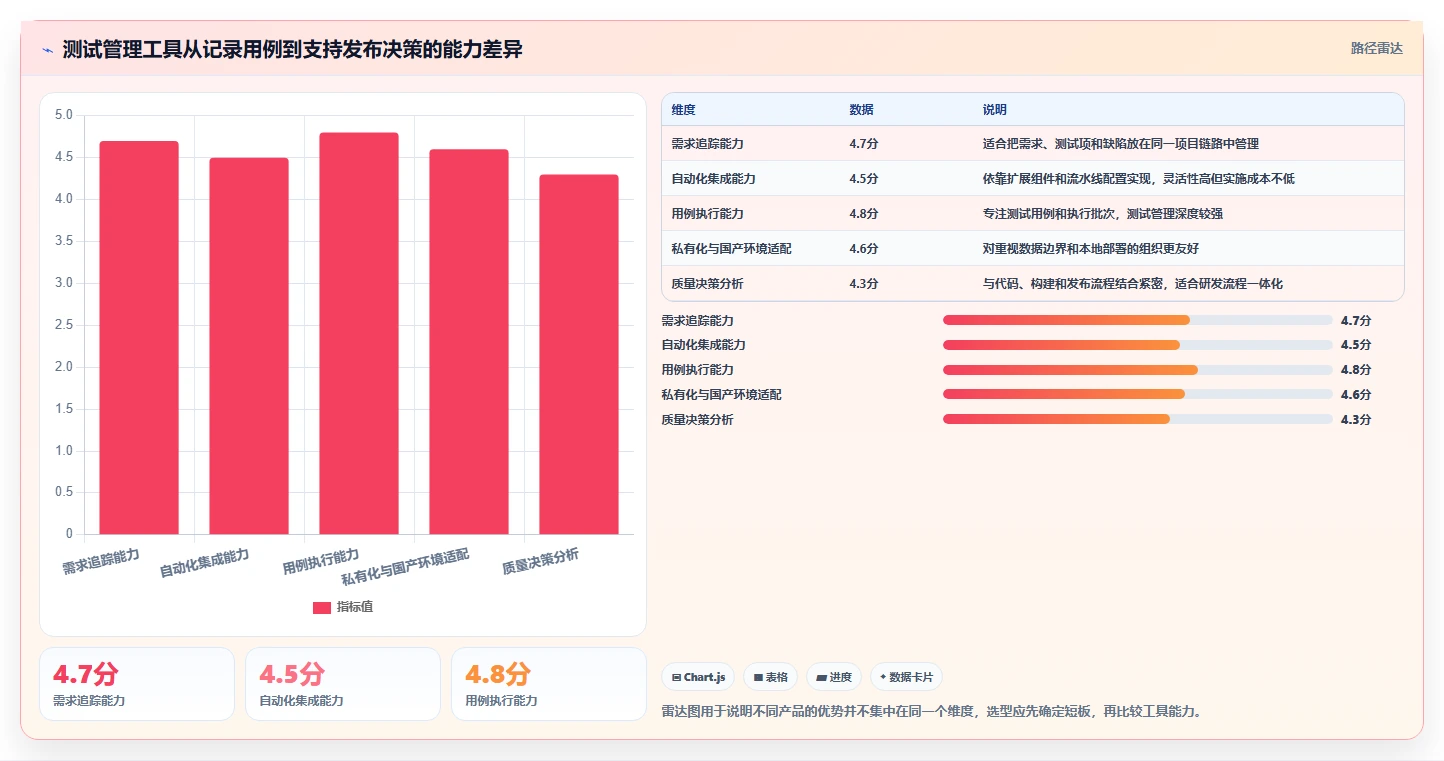Click the 4.7分 value in the table
This screenshot has height=761, width=1444.
(x=863, y=144)
